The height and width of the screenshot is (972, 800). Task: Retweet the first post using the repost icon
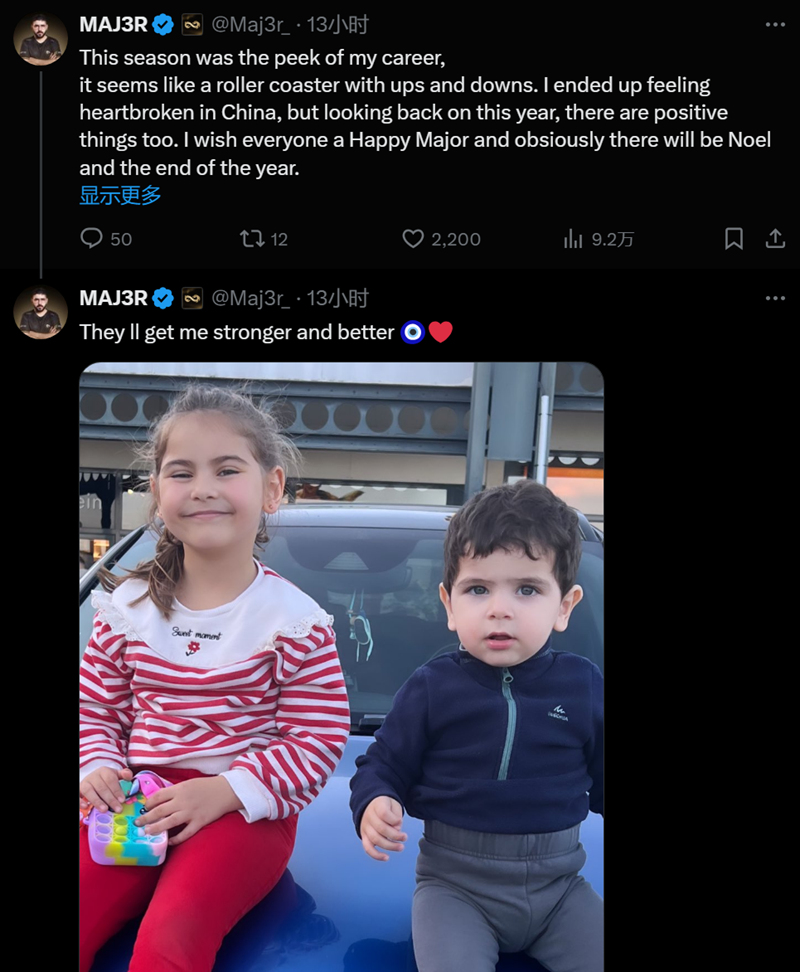pos(251,238)
